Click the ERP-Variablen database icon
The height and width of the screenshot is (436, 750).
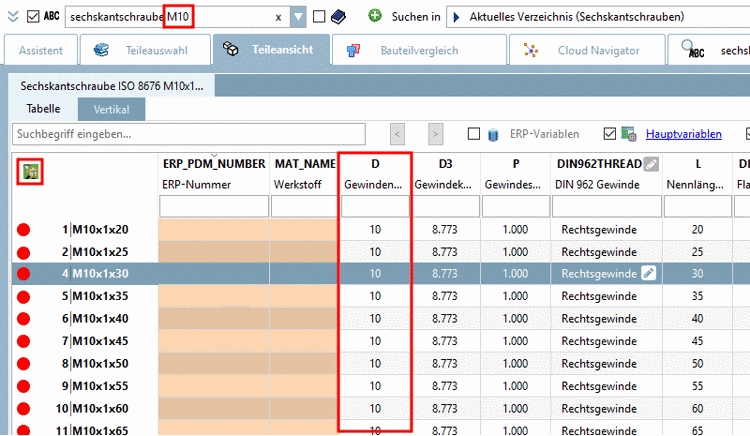coord(493,135)
